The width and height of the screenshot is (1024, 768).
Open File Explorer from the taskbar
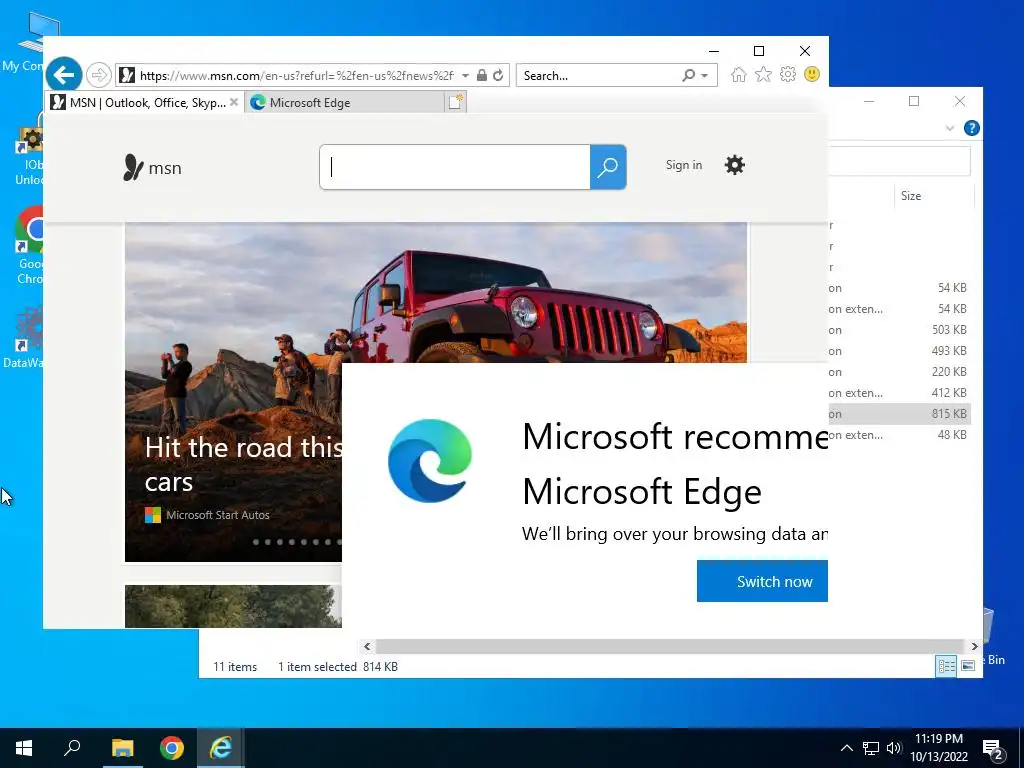[x=122, y=748]
